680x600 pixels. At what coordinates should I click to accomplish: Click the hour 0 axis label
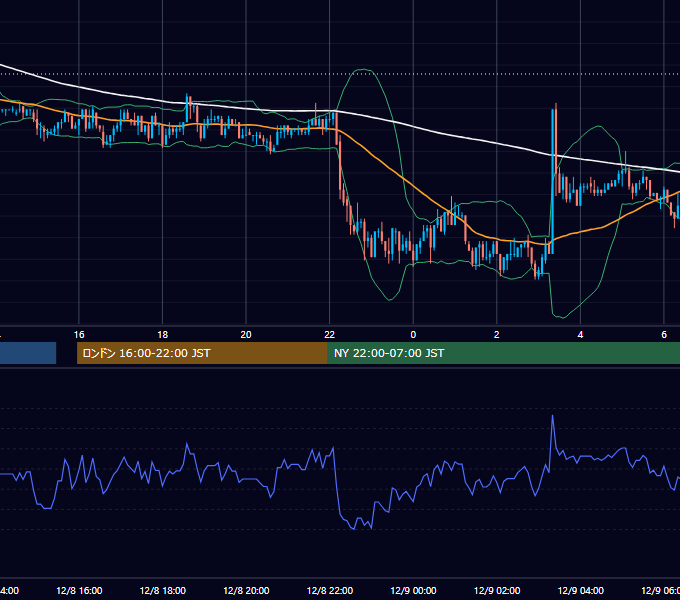click(x=413, y=335)
